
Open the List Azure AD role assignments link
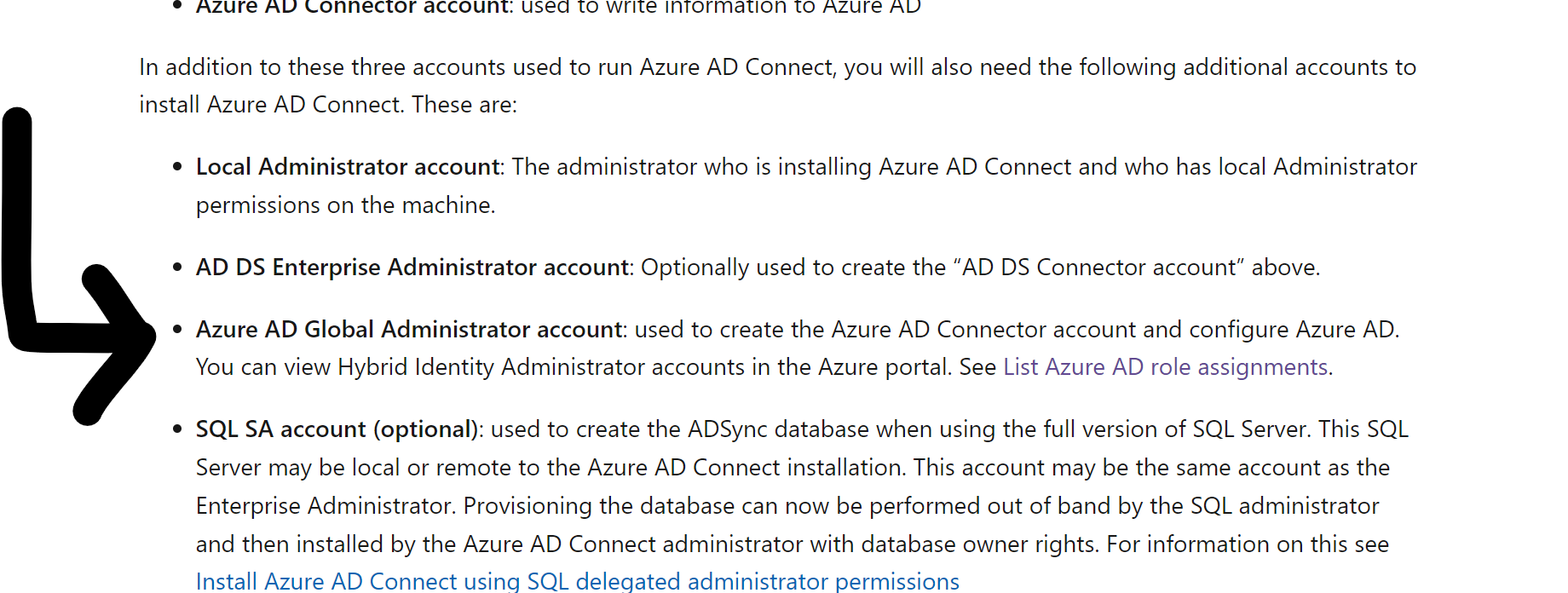(x=1165, y=367)
